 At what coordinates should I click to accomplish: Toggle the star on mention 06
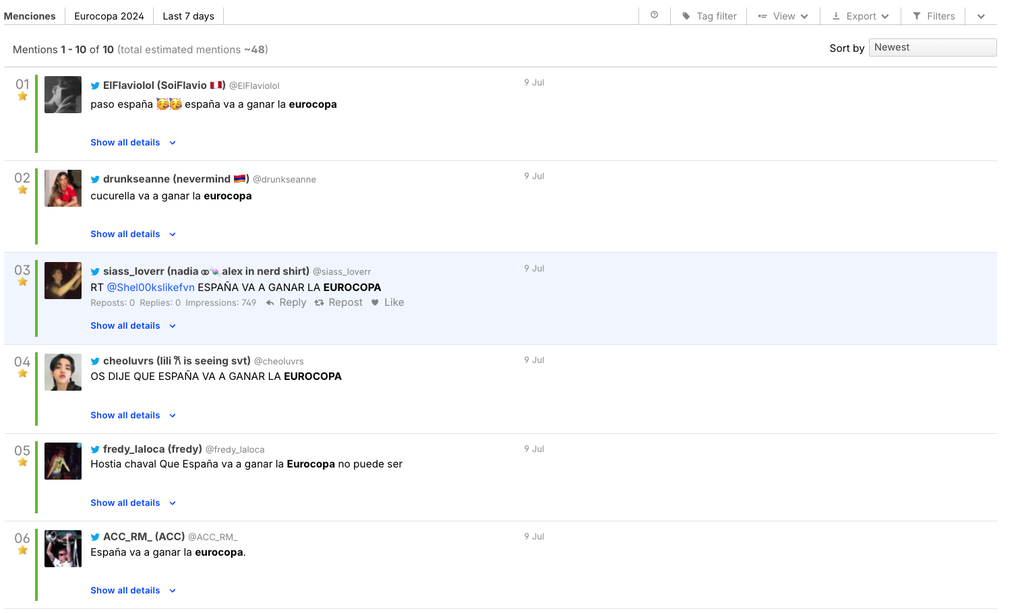pyautogui.click(x=22, y=550)
